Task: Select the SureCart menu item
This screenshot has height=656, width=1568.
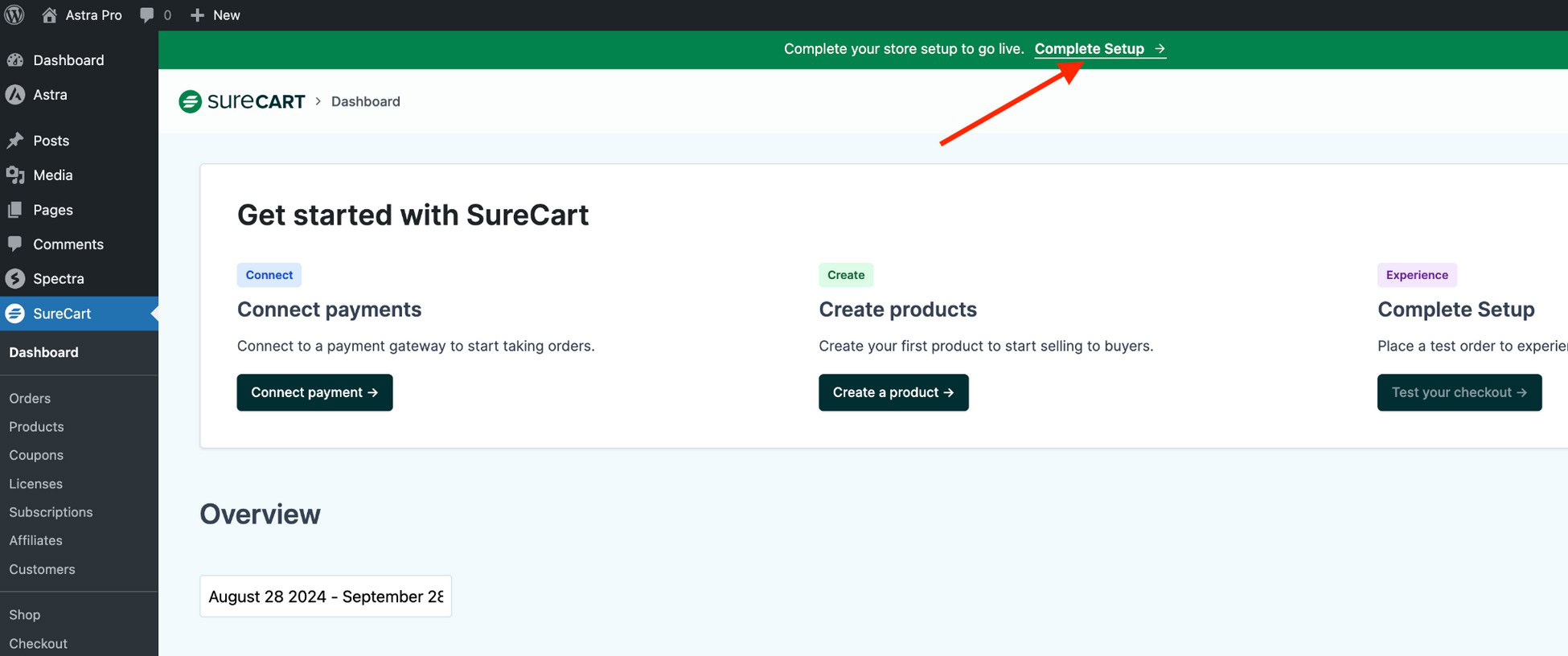Action: click(x=79, y=314)
